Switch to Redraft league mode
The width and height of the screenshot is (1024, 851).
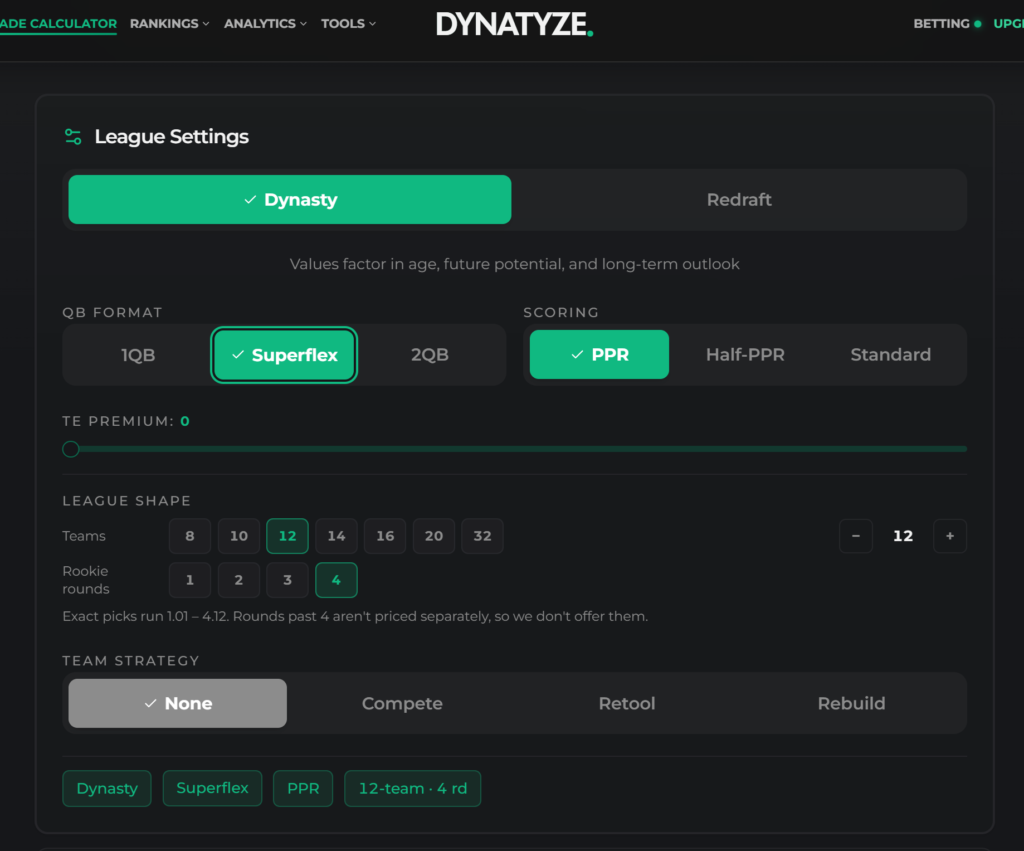pyautogui.click(x=739, y=199)
